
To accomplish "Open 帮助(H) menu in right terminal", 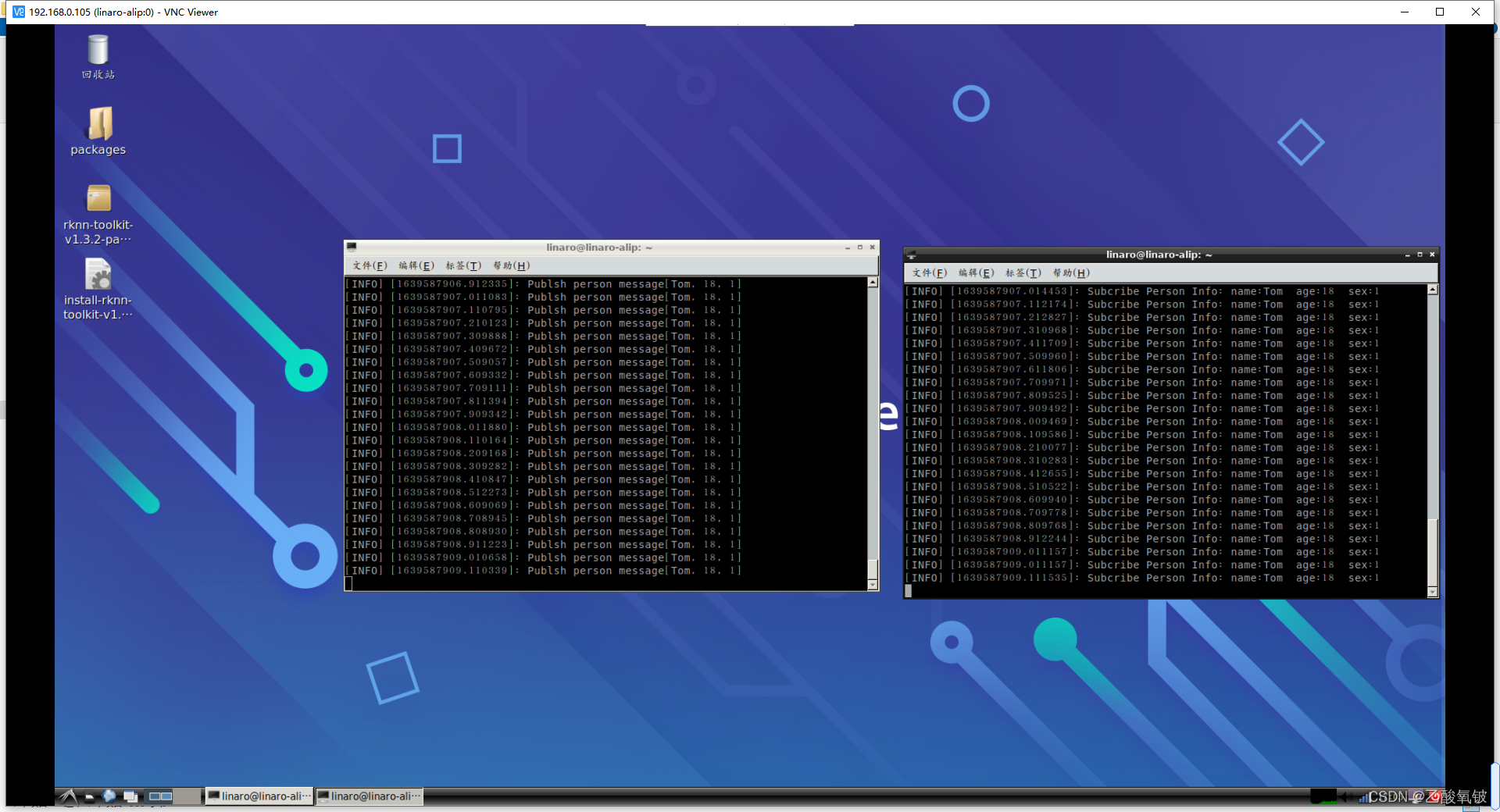I will (x=1071, y=272).
